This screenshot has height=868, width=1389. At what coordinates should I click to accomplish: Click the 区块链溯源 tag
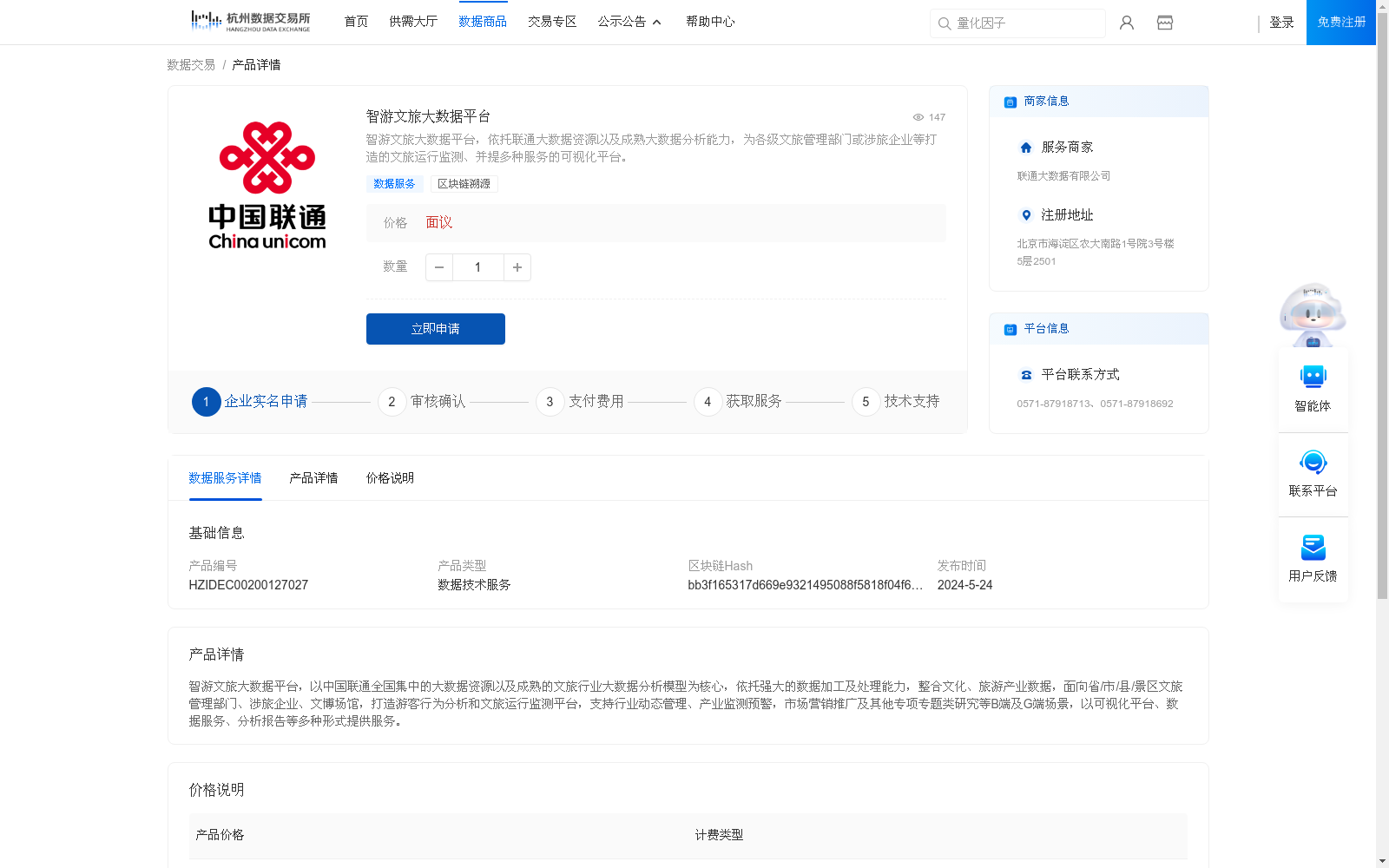[464, 184]
